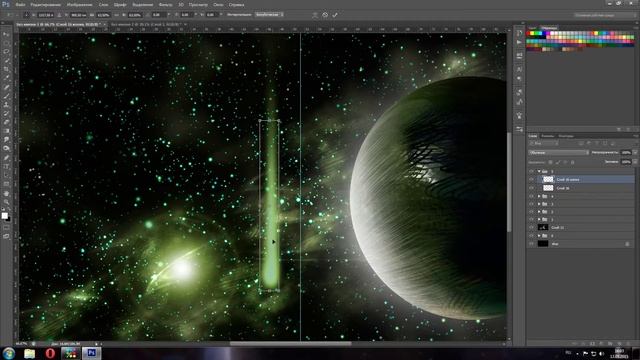This screenshot has width=640, height=360.
Task: Select the Brush tool
Action: (6, 96)
